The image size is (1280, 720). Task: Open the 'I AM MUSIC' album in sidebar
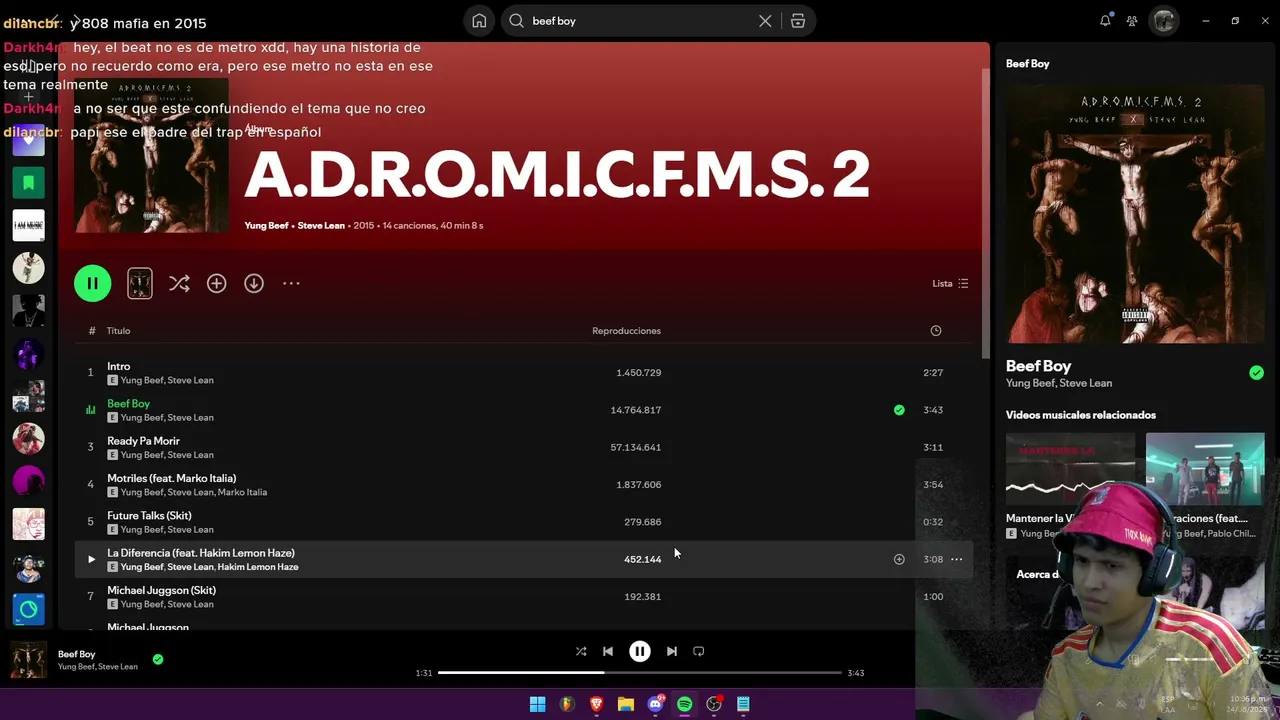coord(28,225)
